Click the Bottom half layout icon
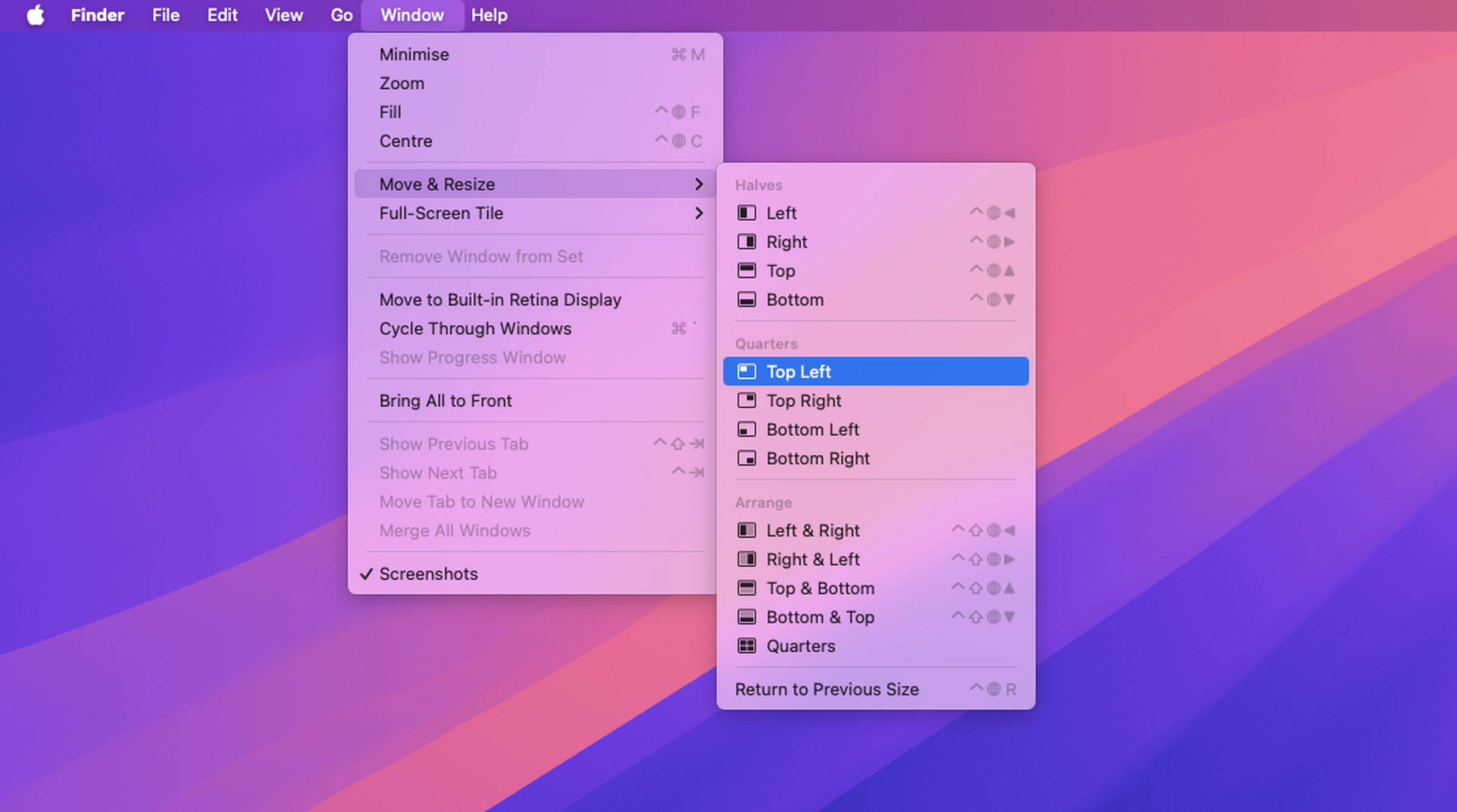Image resolution: width=1457 pixels, height=812 pixels. [x=747, y=299]
